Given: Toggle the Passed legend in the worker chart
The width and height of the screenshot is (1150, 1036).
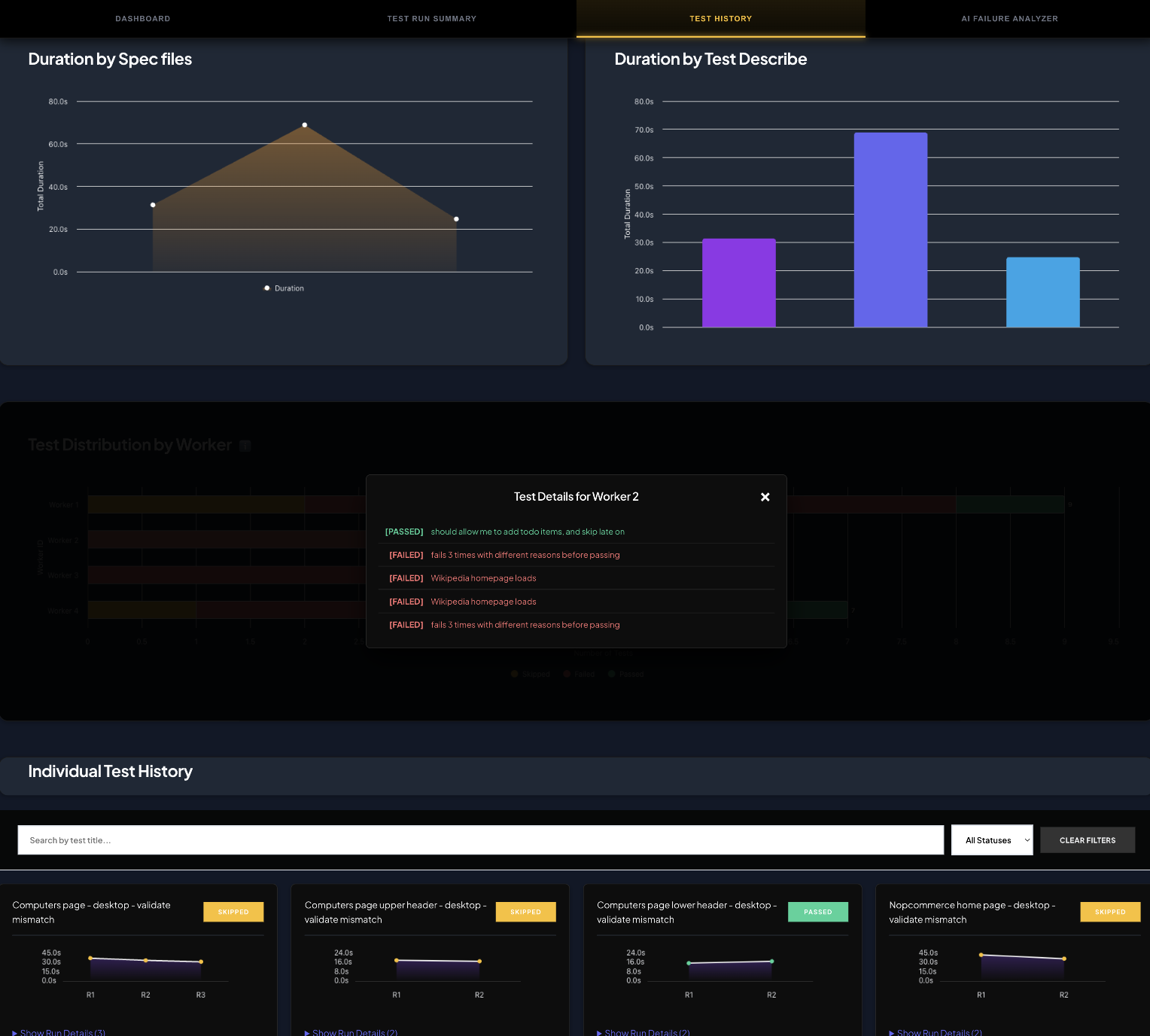Looking at the screenshot, I should (x=625, y=674).
